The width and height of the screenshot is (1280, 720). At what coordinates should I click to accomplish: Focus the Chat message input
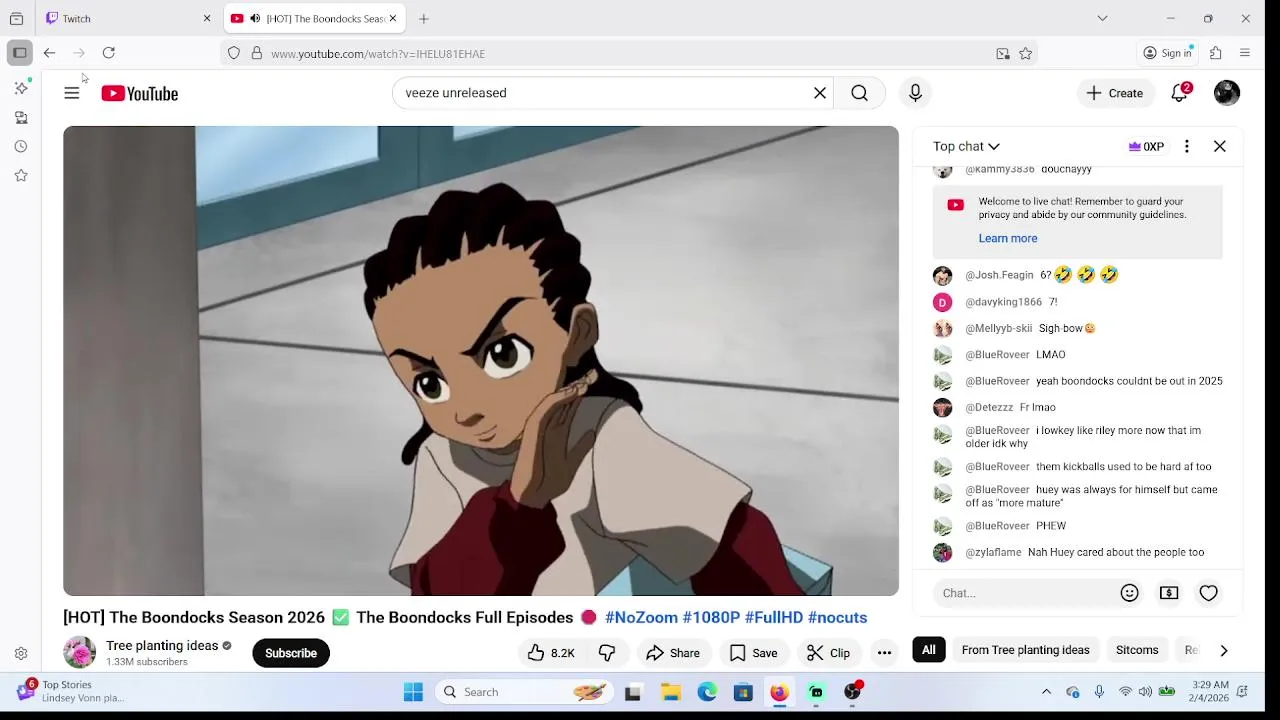1022,593
